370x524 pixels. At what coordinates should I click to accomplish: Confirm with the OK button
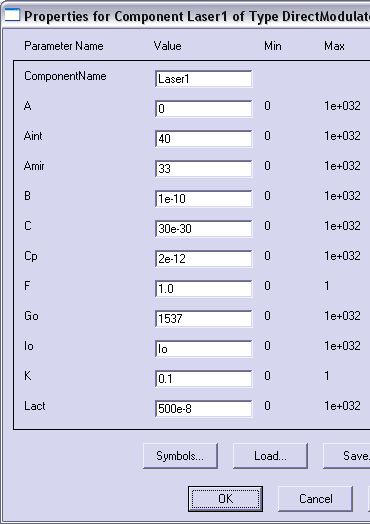pyautogui.click(x=225, y=499)
